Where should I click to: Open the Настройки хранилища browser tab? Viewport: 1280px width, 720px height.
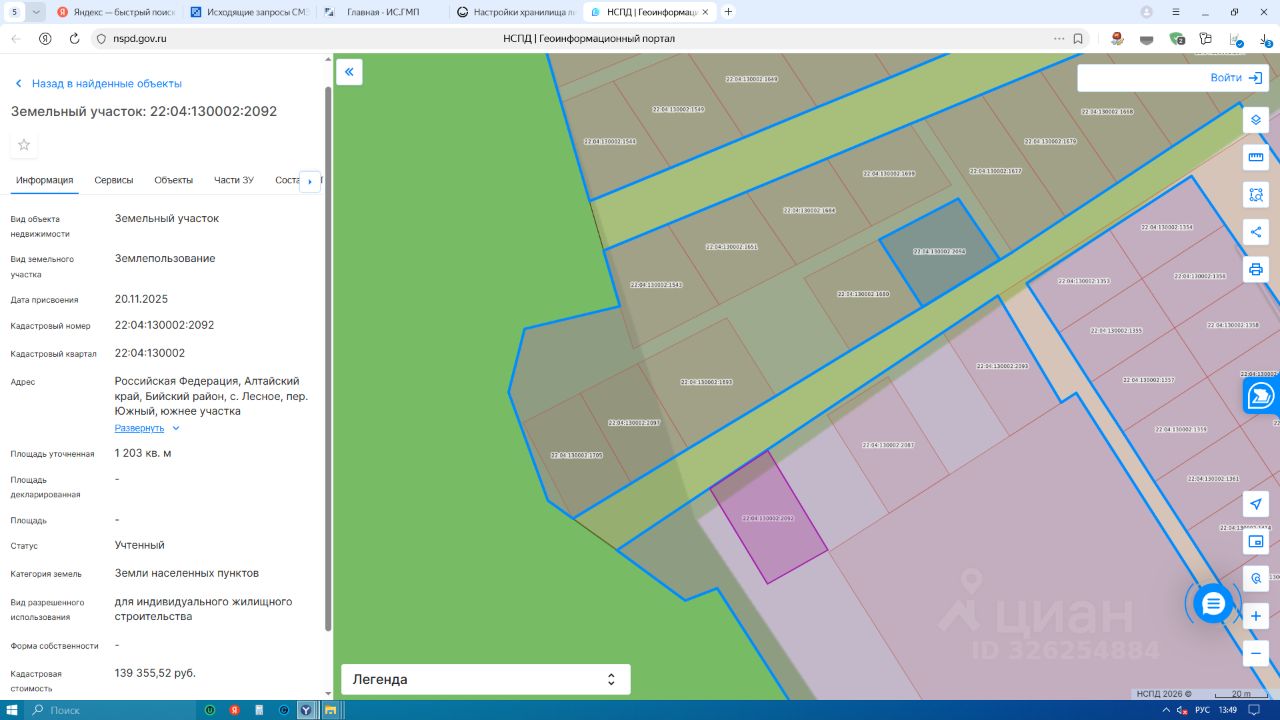515,12
